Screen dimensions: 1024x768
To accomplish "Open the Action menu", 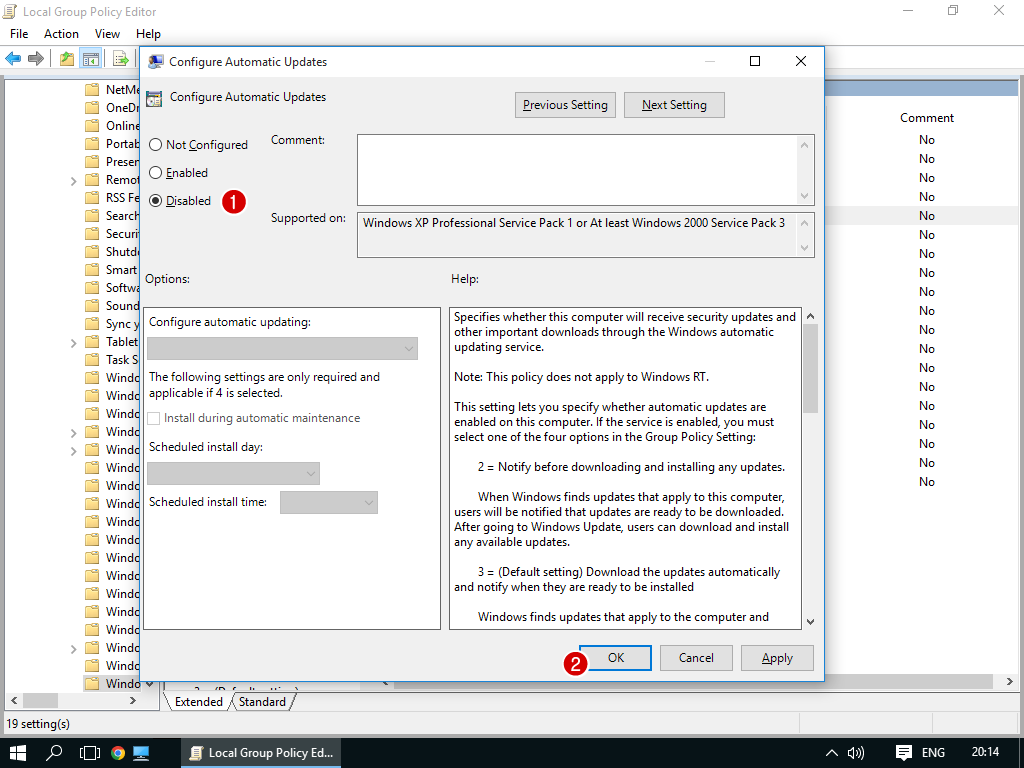I will (61, 34).
